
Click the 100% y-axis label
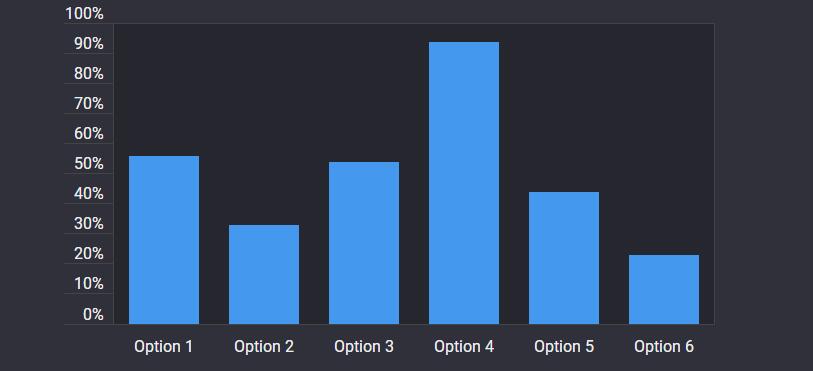85,14
